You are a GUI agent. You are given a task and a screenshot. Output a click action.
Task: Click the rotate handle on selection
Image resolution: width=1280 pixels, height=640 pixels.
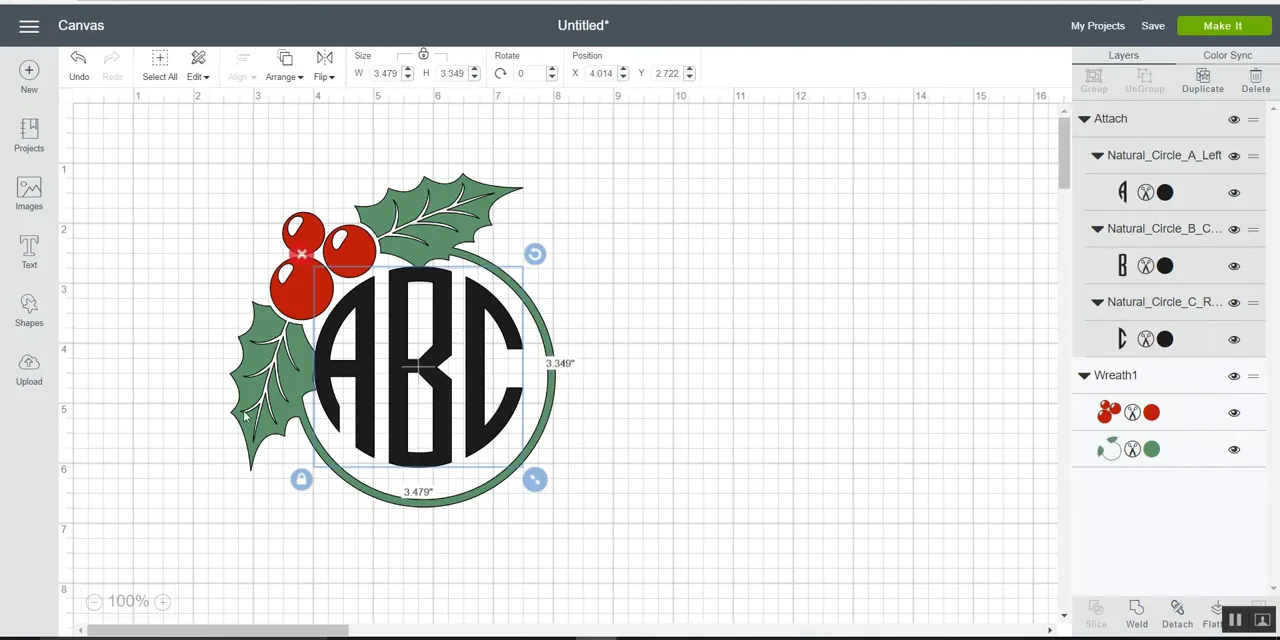tap(535, 254)
